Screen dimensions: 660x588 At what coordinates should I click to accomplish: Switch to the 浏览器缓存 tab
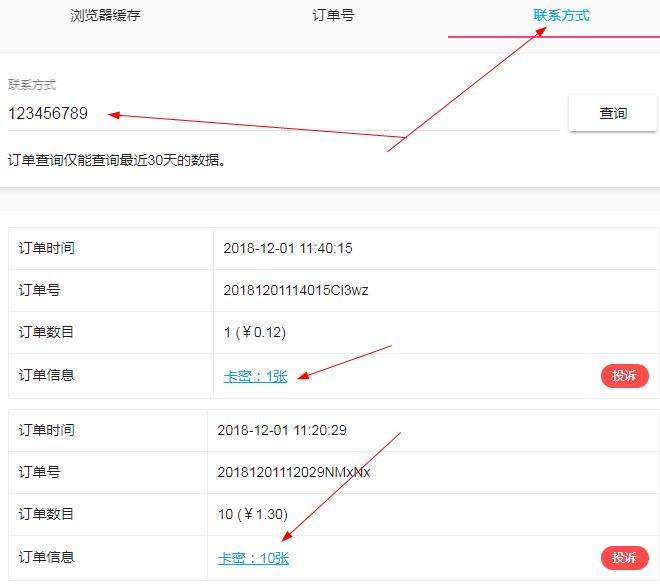pos(105,16)
